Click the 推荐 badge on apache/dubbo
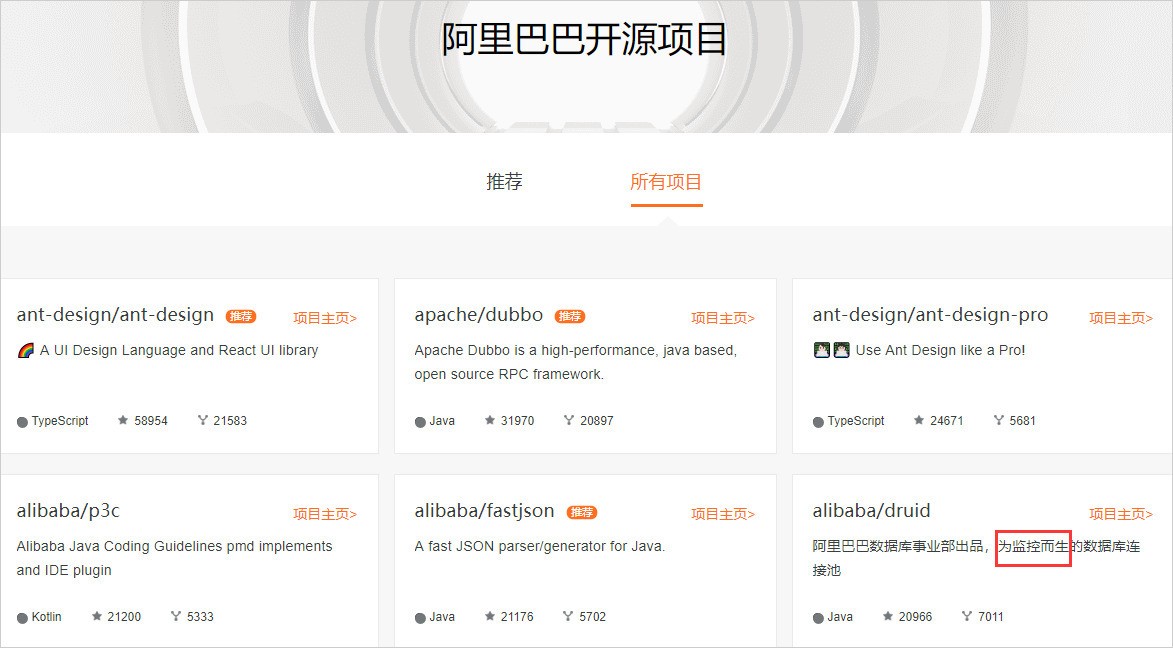This screenshot has width=1173, height=648. [569, 317]
